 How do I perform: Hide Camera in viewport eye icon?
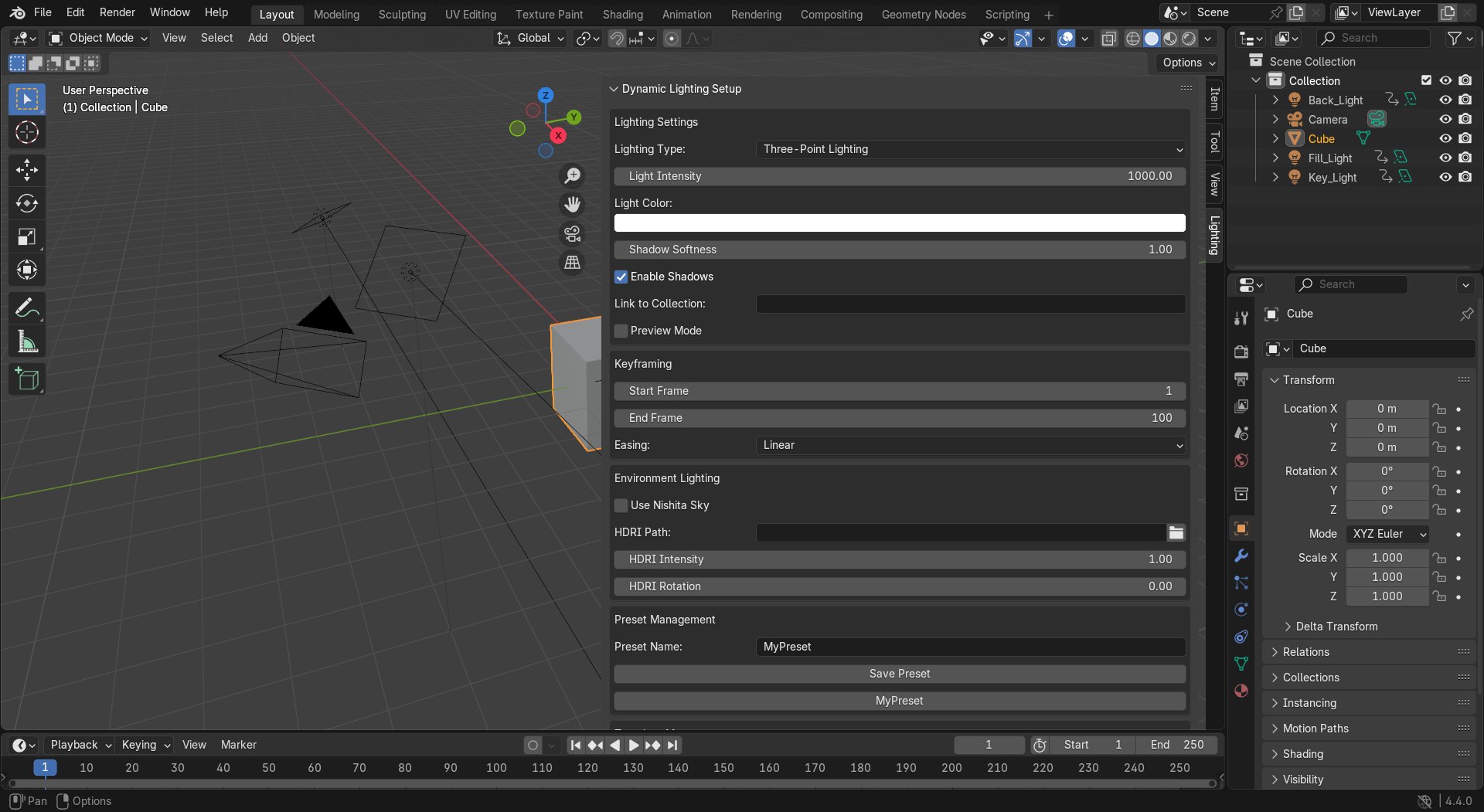tap(1445, 119)
